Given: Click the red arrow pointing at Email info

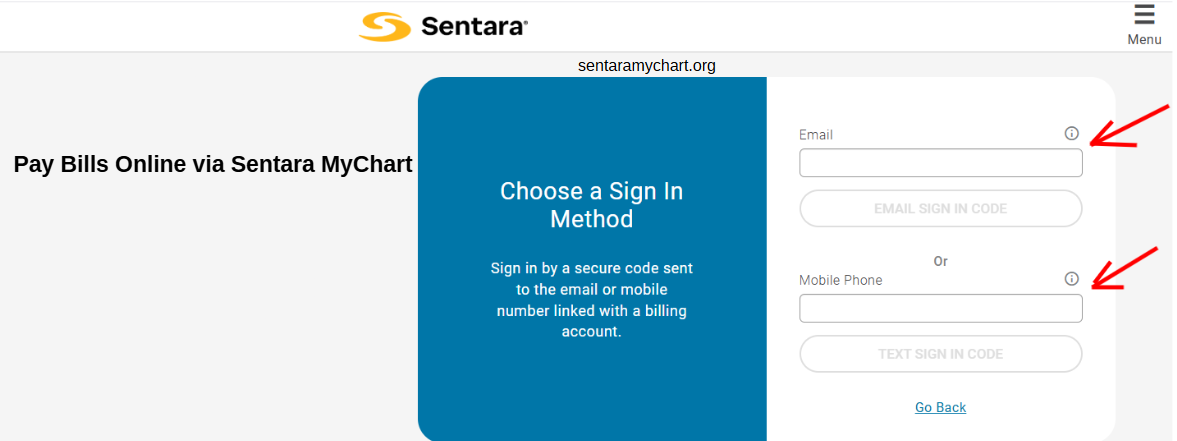Looking at the screenshot, I should click(x=1129, y=128).
